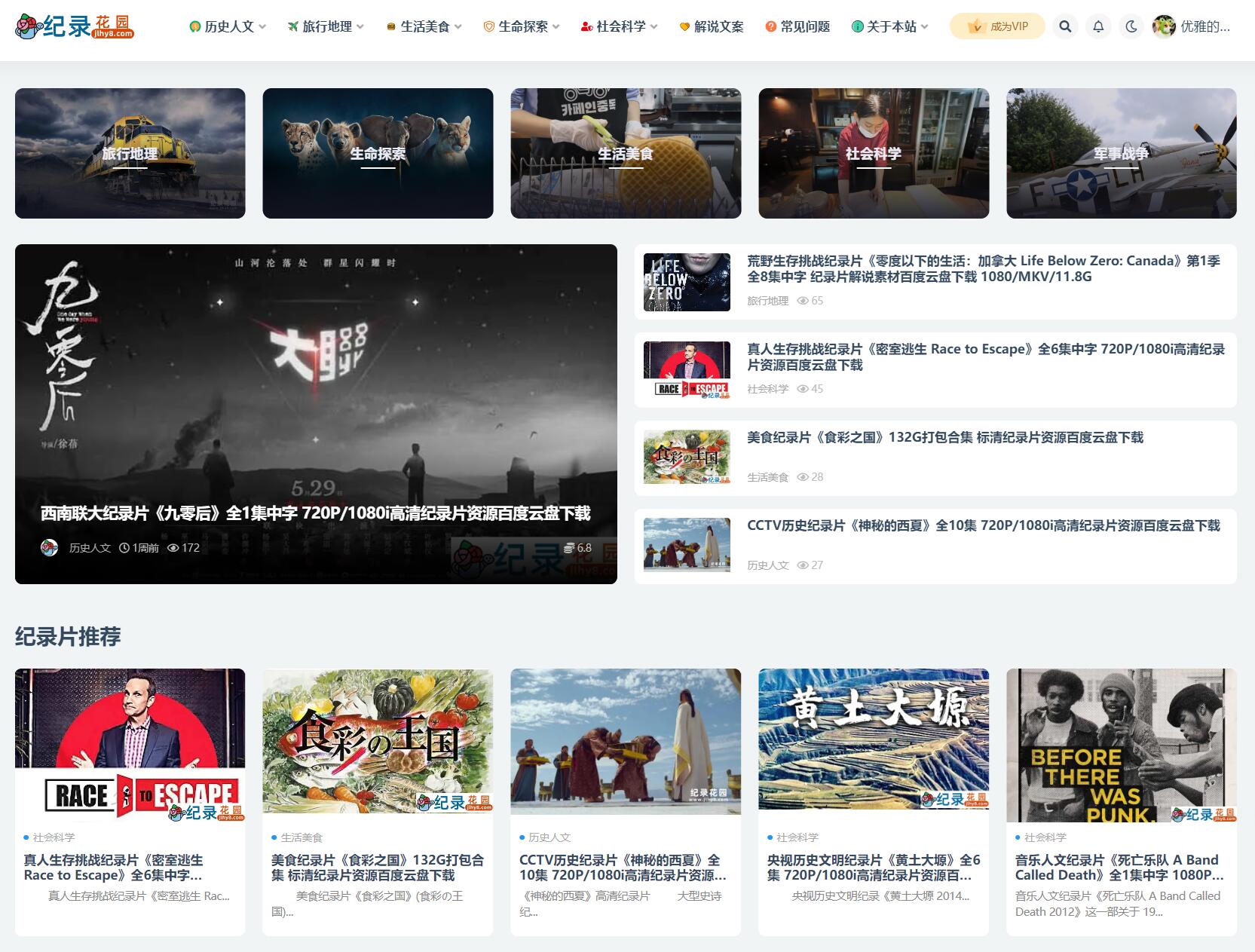The width and height of the screenshot is (1255, 952).
Task: Click 生活美食 tag under 食彩之国 list item
Action: point(767,477)
